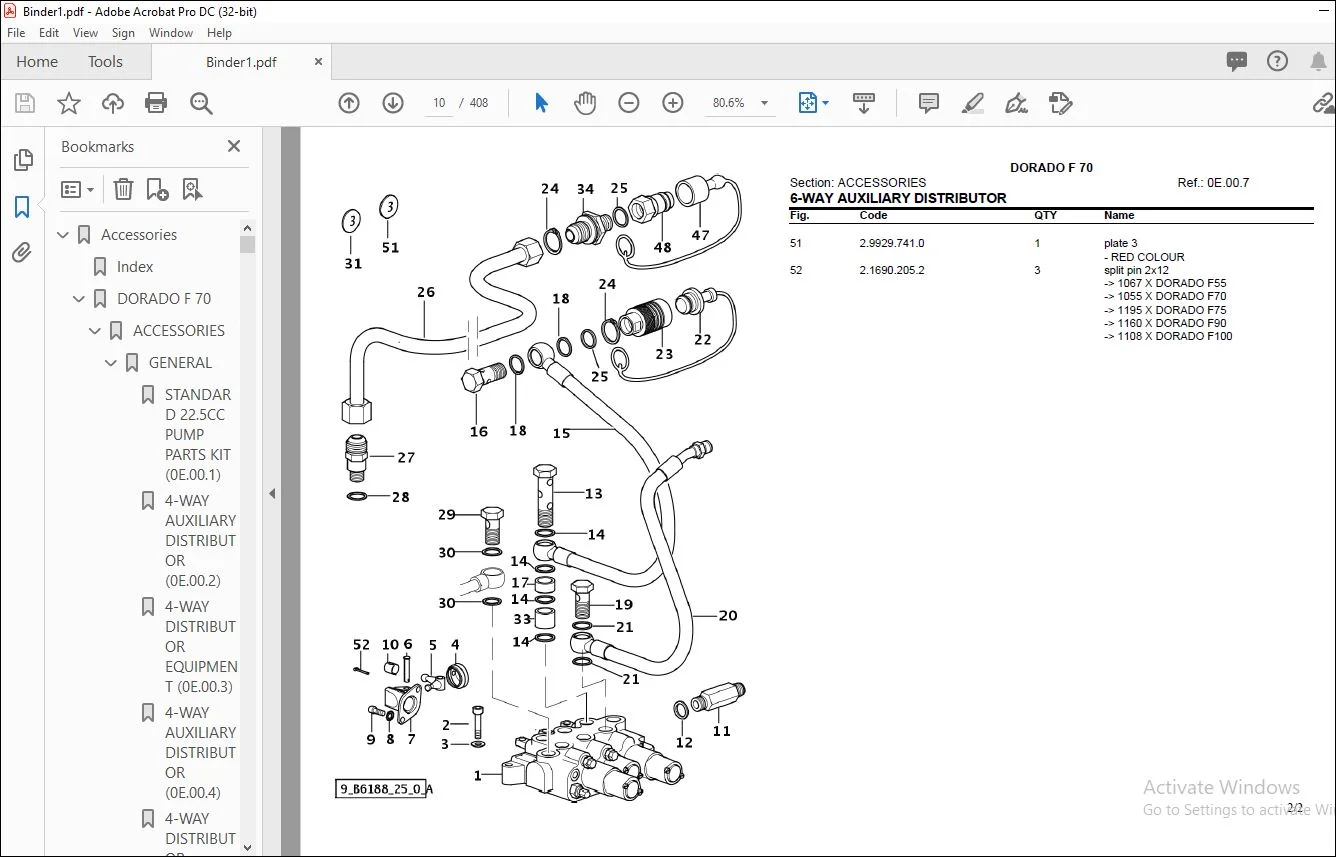Click the stamp tool icon

[x=1061, y=103]
